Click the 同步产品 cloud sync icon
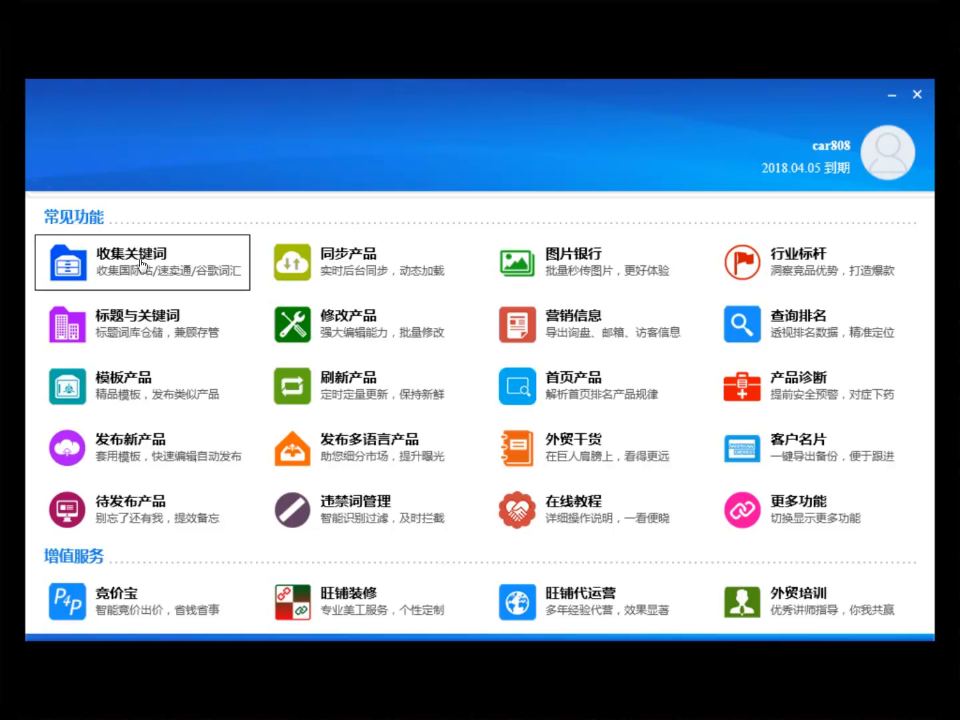This screenshot has width=960, height=720. [x=292, y=262]
